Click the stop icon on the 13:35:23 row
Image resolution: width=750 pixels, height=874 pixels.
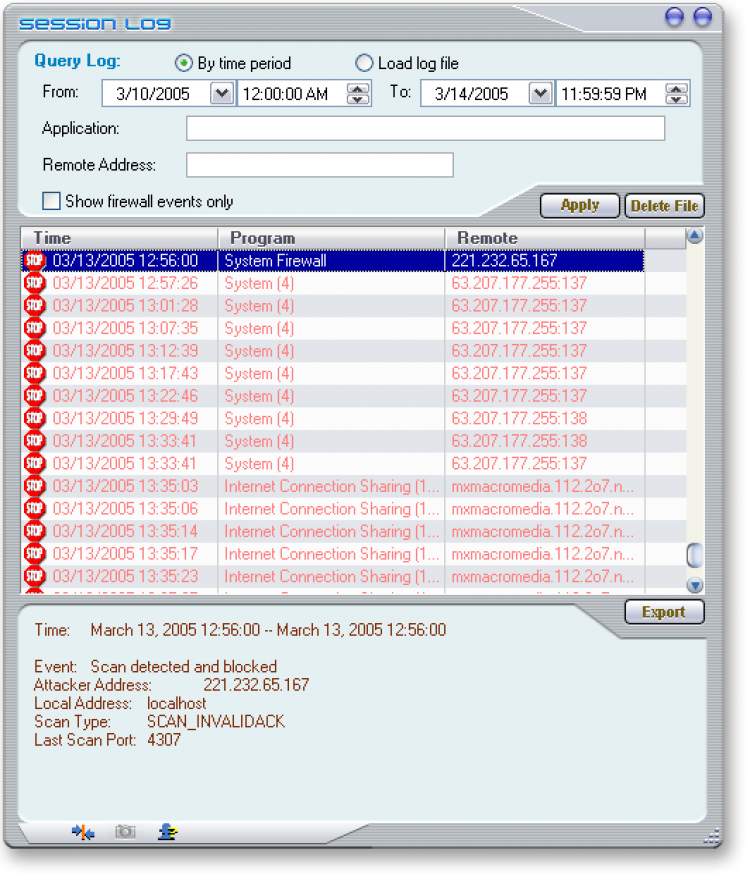click(35, 576)
